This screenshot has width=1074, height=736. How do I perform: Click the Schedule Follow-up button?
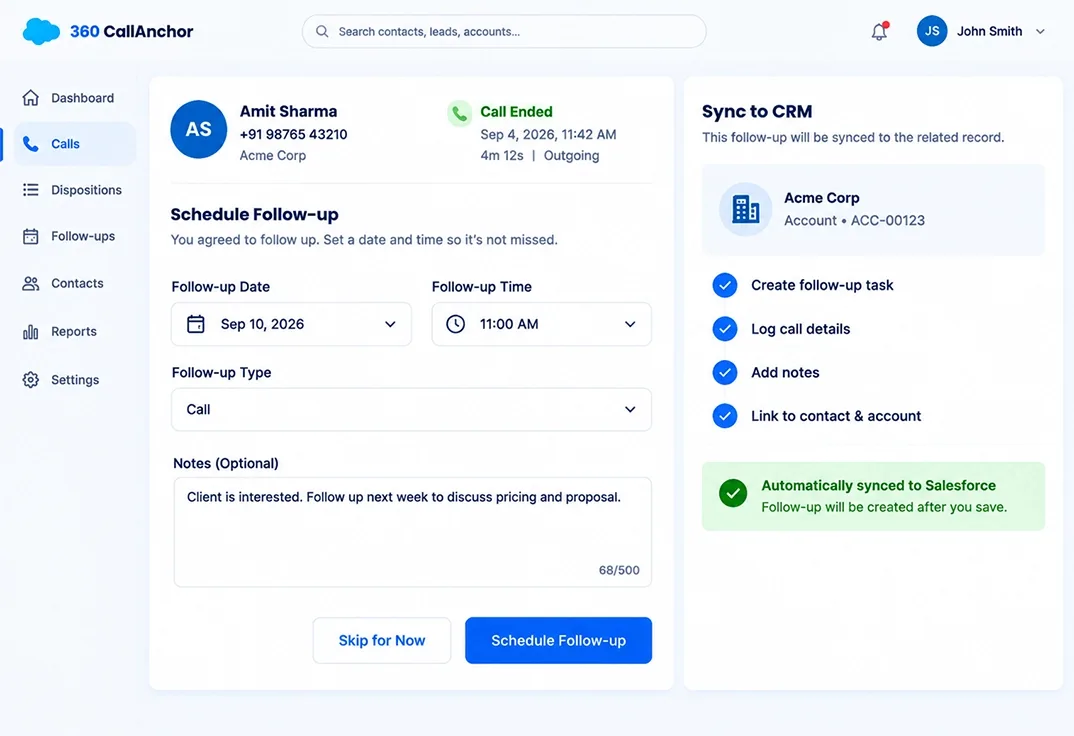tap(558, 641)
